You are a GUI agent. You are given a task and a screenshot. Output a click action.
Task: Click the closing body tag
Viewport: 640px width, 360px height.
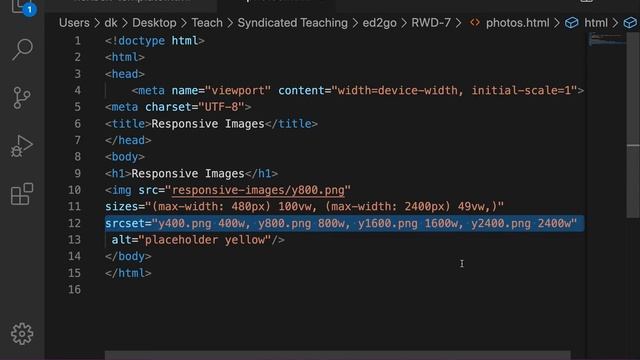128,256
